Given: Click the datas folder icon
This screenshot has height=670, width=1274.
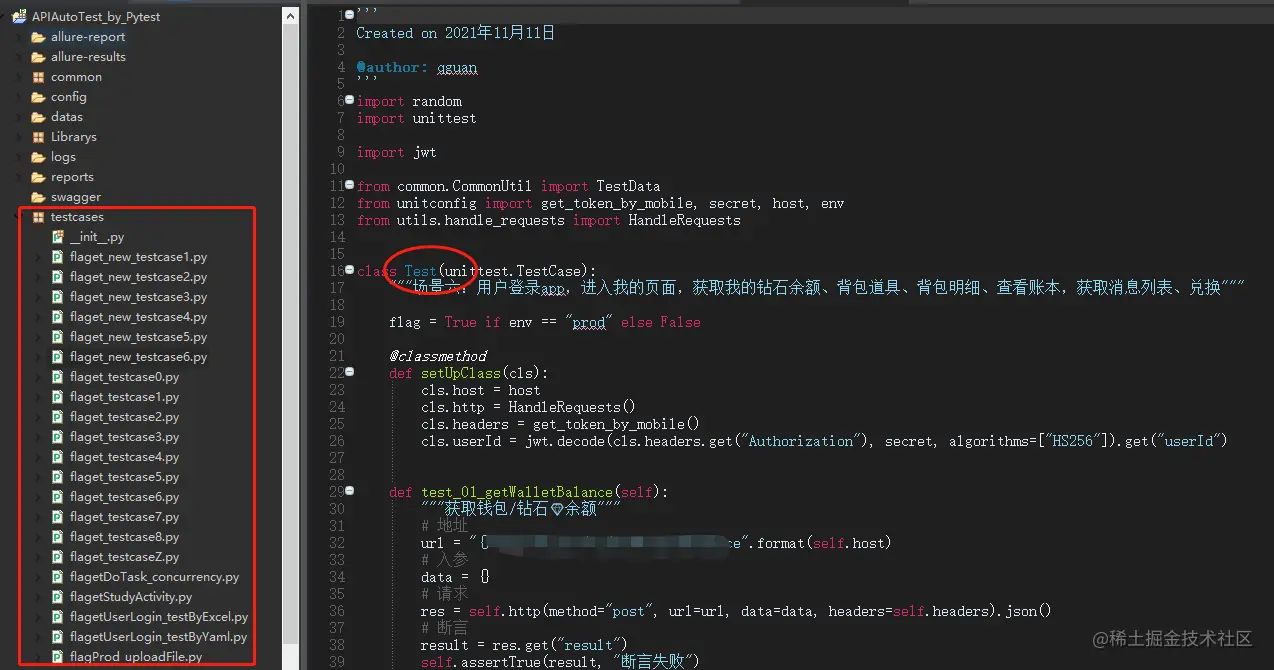Looking at the screenshot, I should 38,117.
